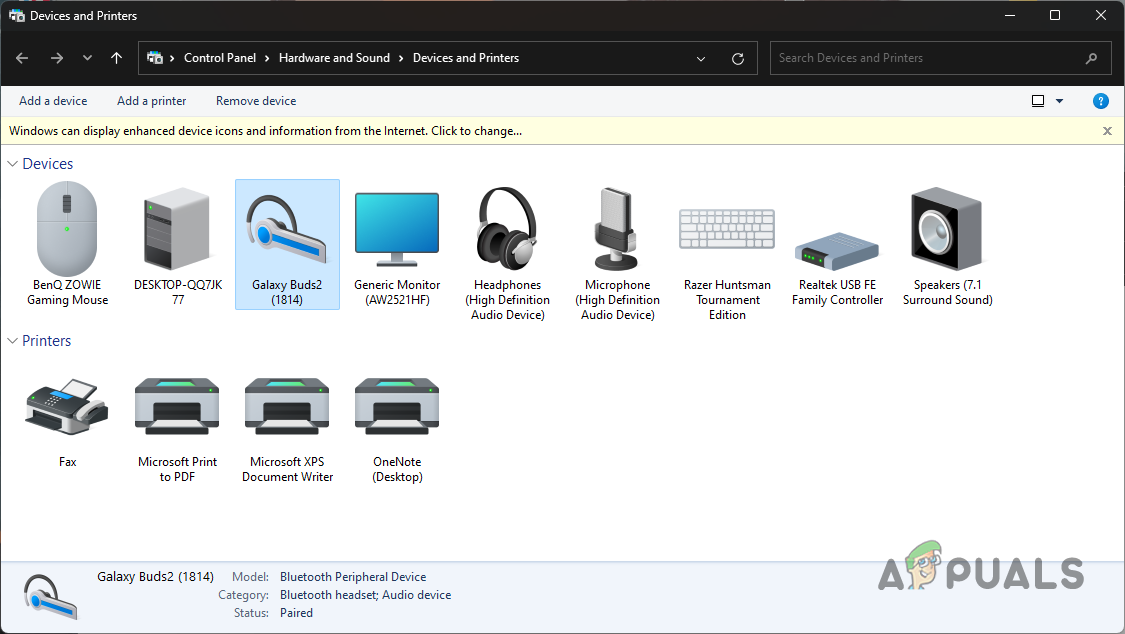Dismiss the yellow information bar
The image size is (1125, 634).
coord(1107,131)
